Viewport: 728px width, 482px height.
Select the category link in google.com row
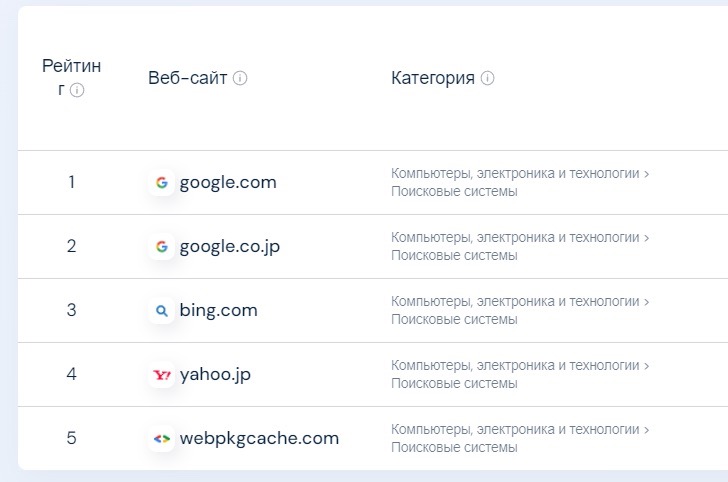click(x=520, y=182)
